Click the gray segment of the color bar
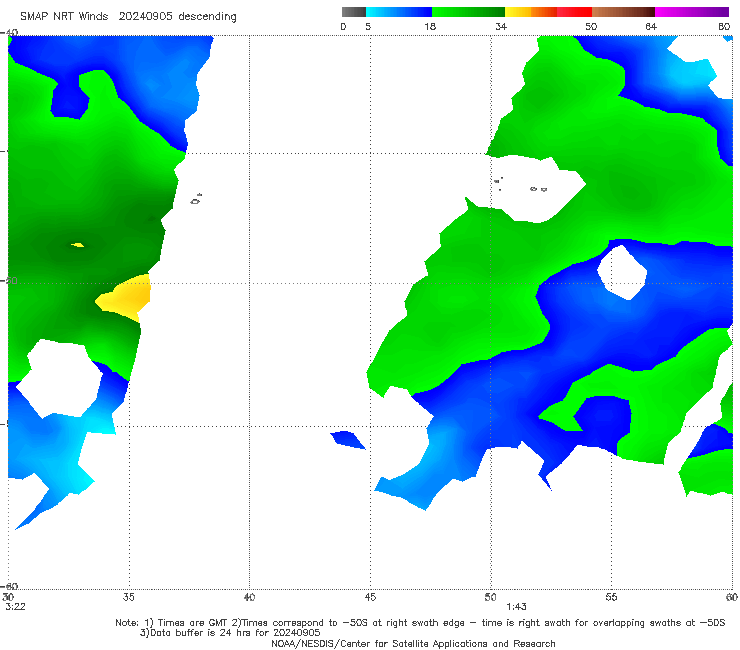Screen dimensions: 740x650 pos(354,12)
